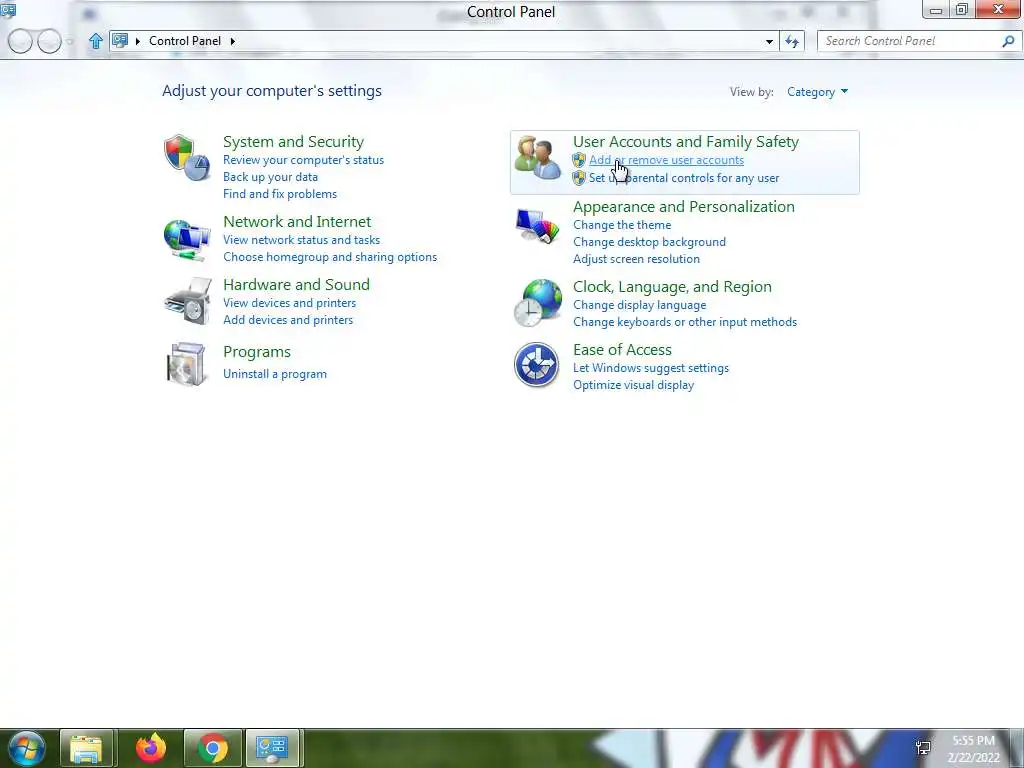Image resolution: width=1024 pixels, height=768 pixels.
Task: Open File Explorer from the taskbar
Action: [x=87, y=748]
